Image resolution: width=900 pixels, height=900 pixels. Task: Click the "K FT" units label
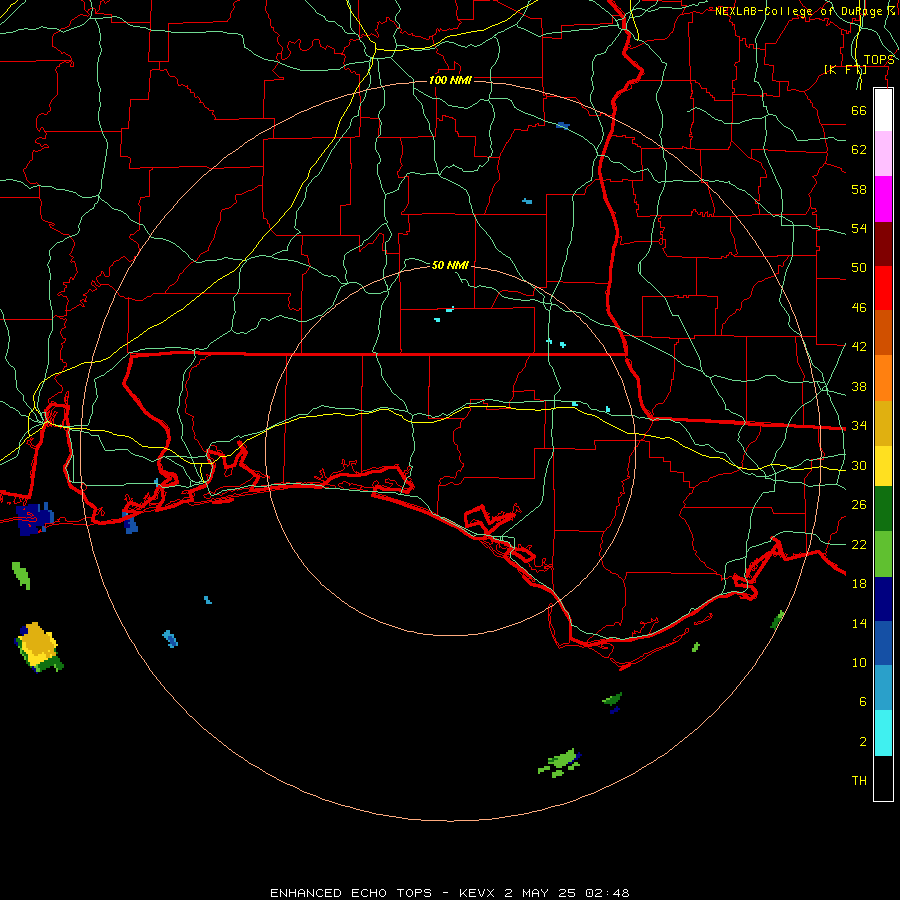point(845,69)
